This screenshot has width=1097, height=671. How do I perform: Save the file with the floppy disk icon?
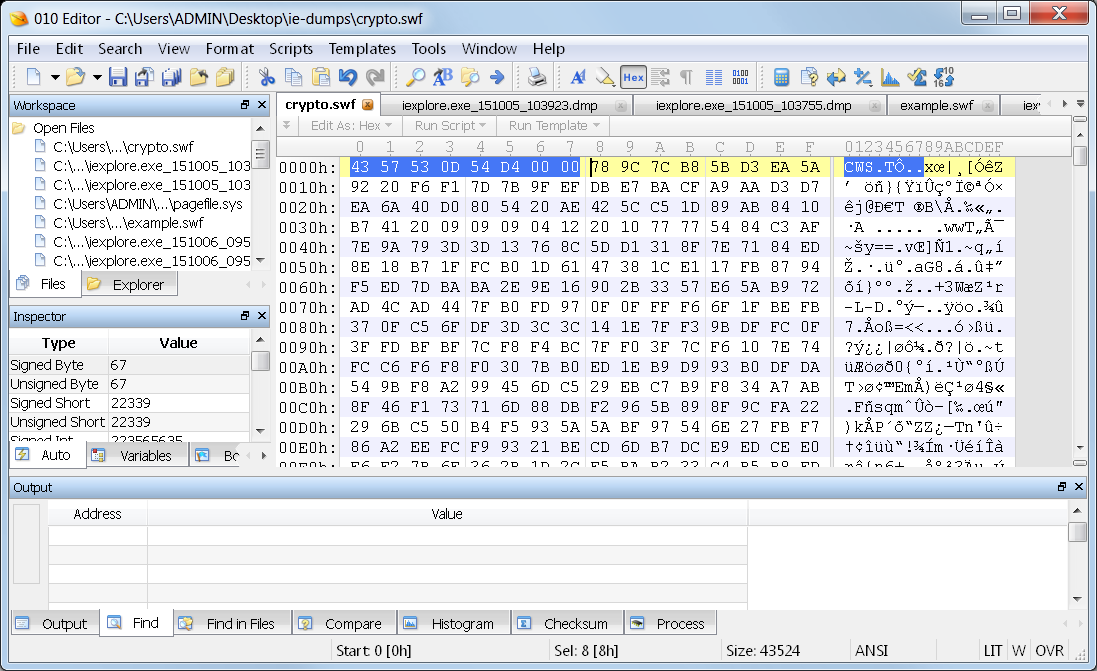click(118, 77)
